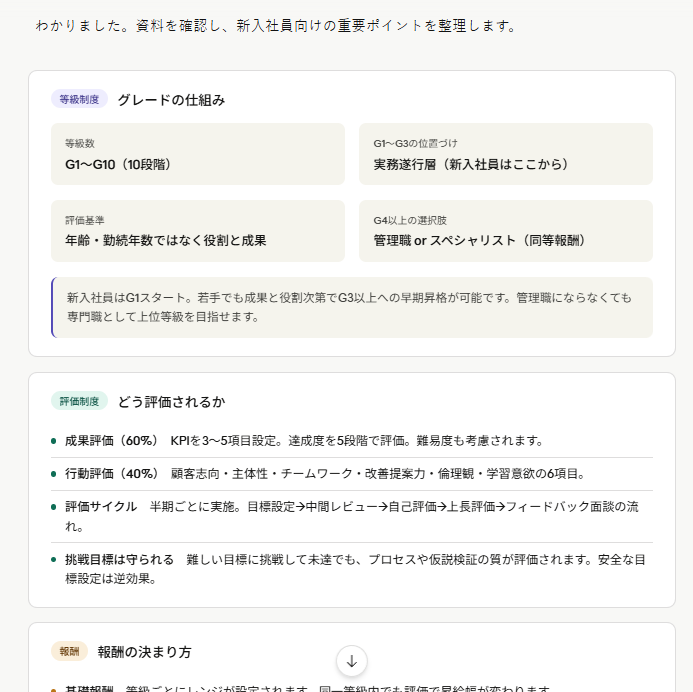Click the グレードの仕組み heading

point(171,100)
